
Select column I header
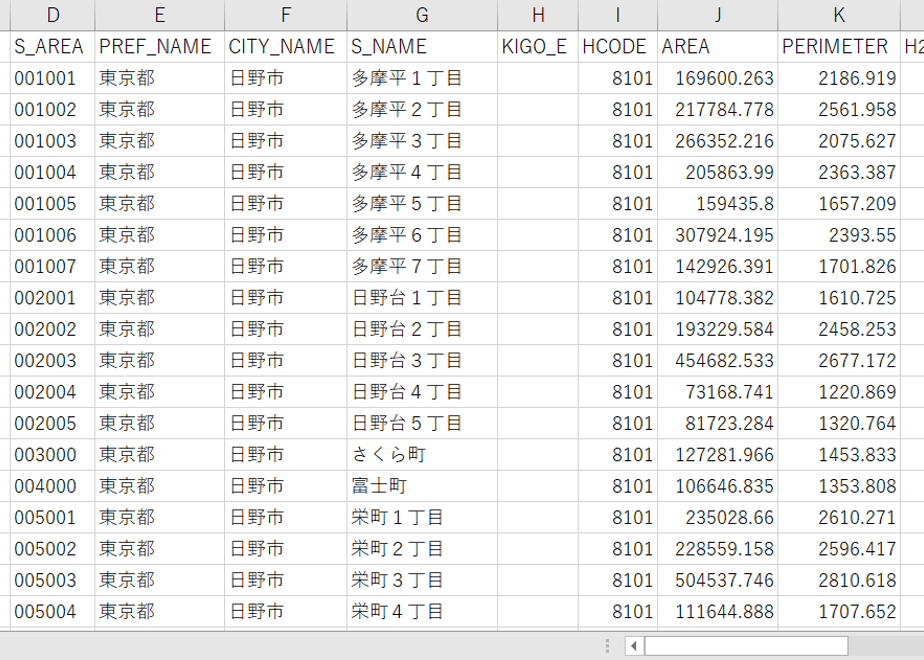(618, 15)
